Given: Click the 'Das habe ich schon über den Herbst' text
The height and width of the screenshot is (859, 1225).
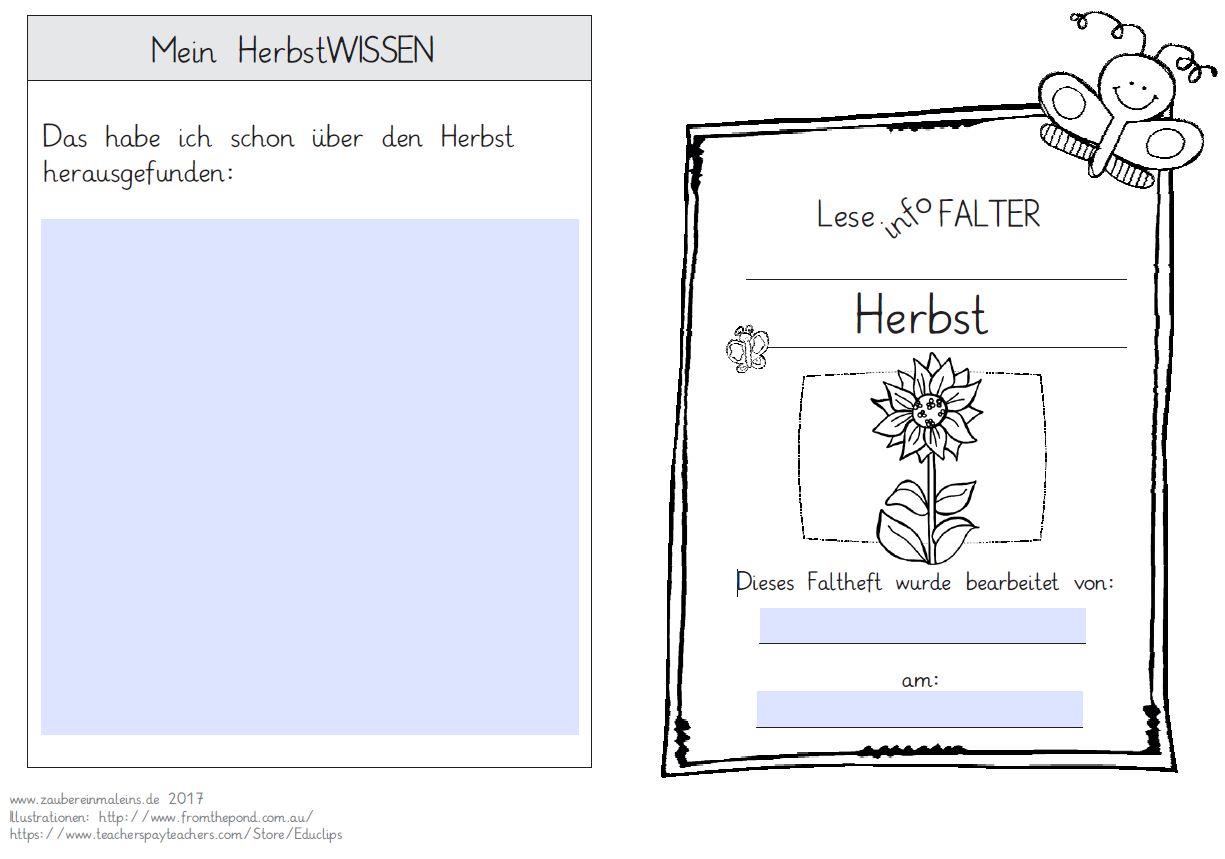Looking at the screenshot, I should pos(278,137).
